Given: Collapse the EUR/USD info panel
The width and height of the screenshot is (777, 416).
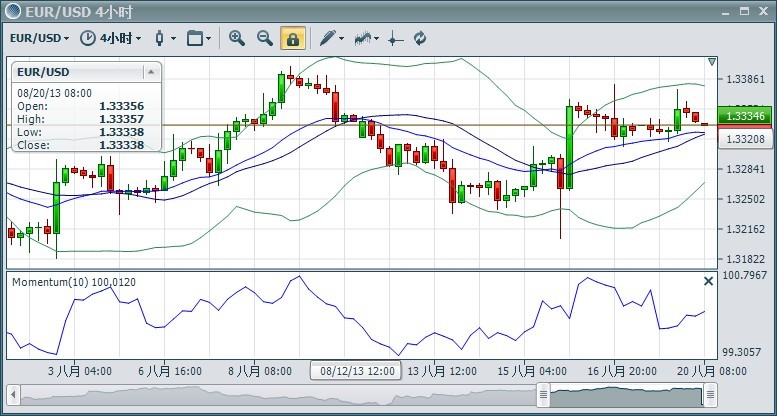Looking at the screenshot, I should [x=151, y=72].
